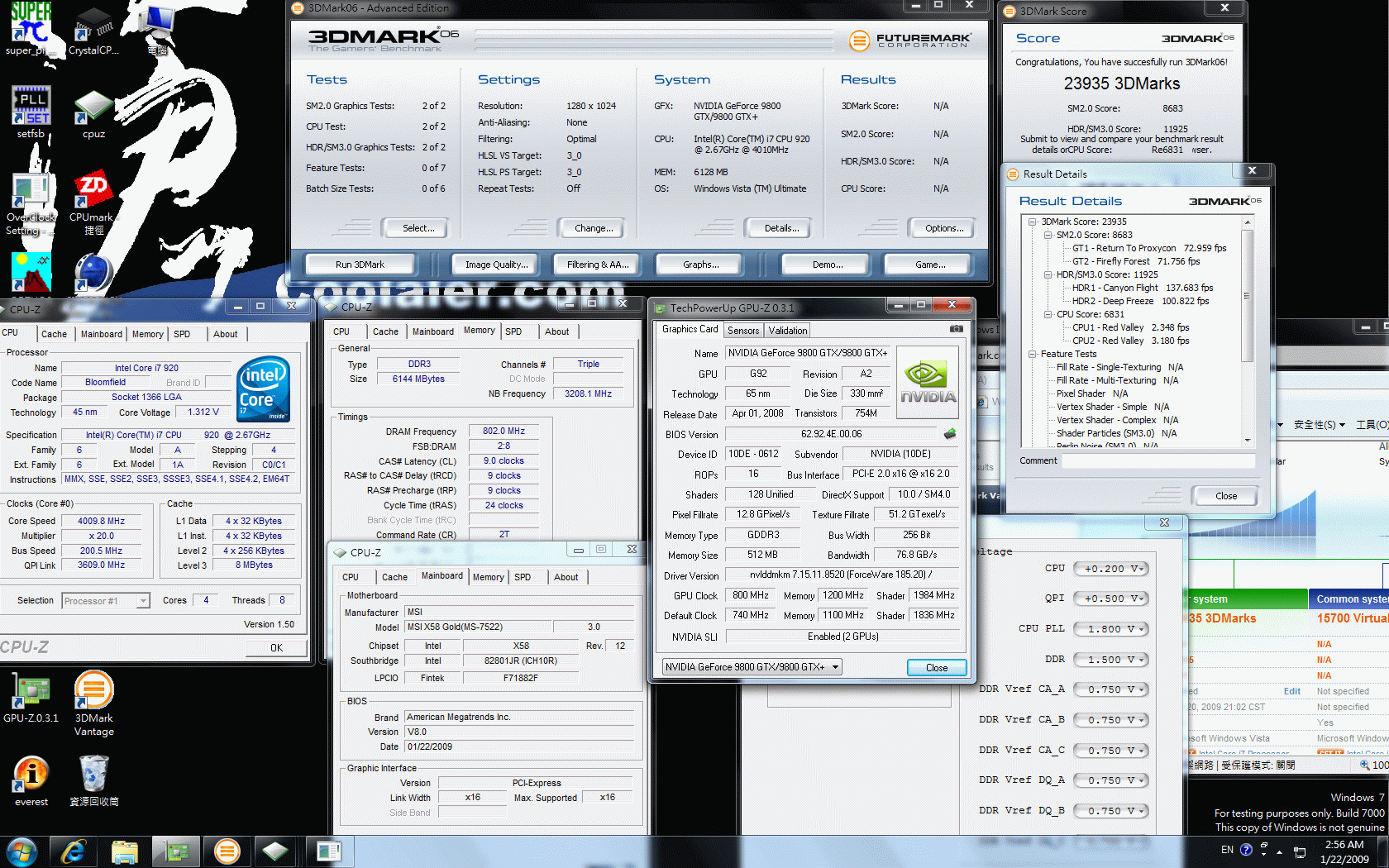Screen dimensions: 1389x868
Task: Open the Windows Start orb
Action: click(21, 851)
